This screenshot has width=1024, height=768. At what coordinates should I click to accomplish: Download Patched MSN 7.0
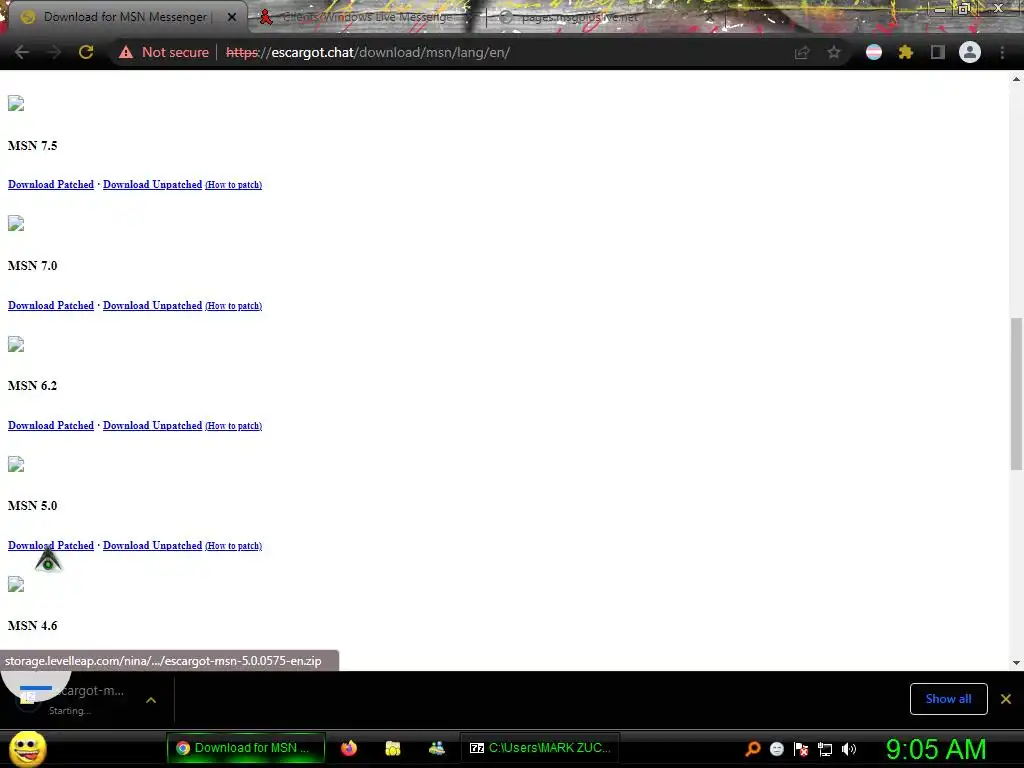pos(51,306)
